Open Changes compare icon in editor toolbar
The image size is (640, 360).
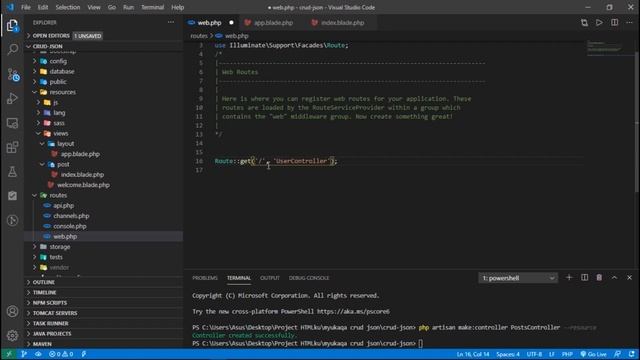[584, 23]
